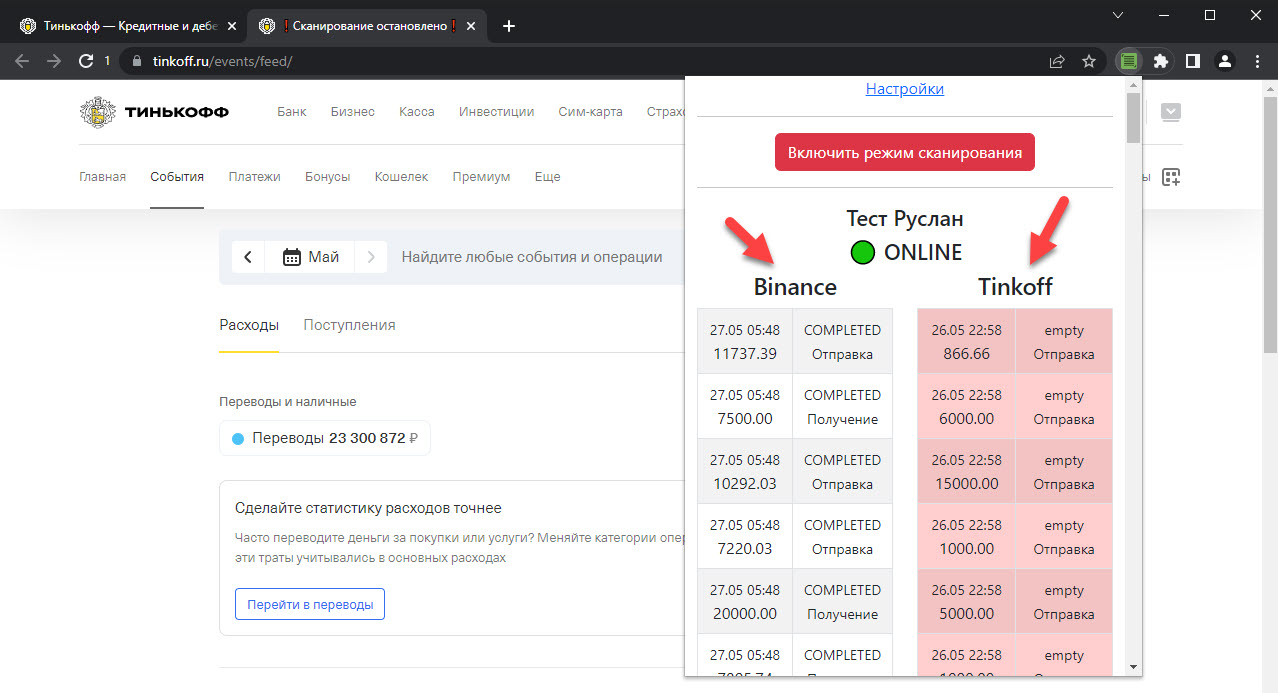This screenshot has height=693, width=1278.
Task: Click the popup scrollbar down arrow
Action: pos(1133,666)
